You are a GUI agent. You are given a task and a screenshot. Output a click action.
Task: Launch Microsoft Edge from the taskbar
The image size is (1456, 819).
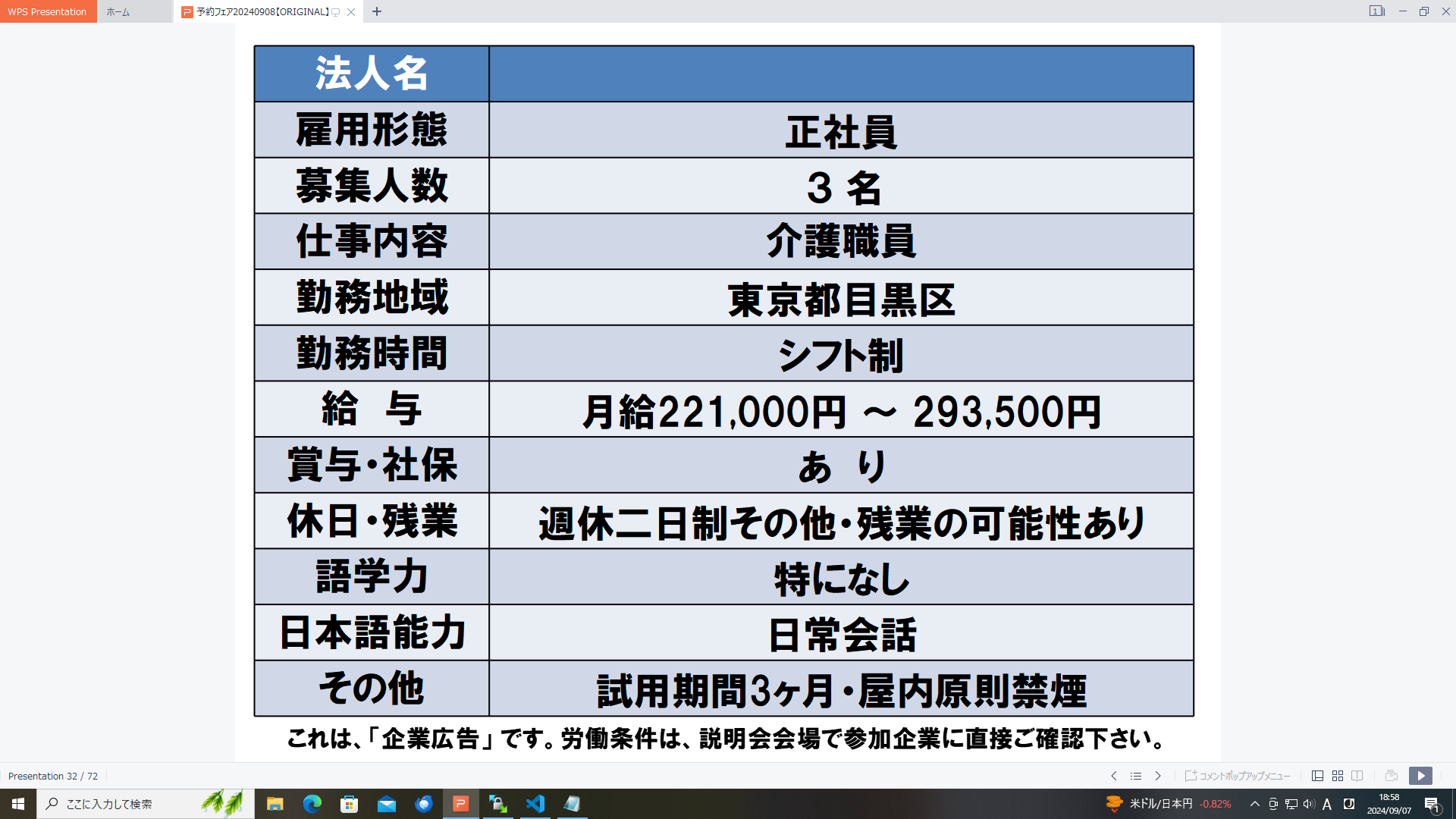(x=312, y=804)
